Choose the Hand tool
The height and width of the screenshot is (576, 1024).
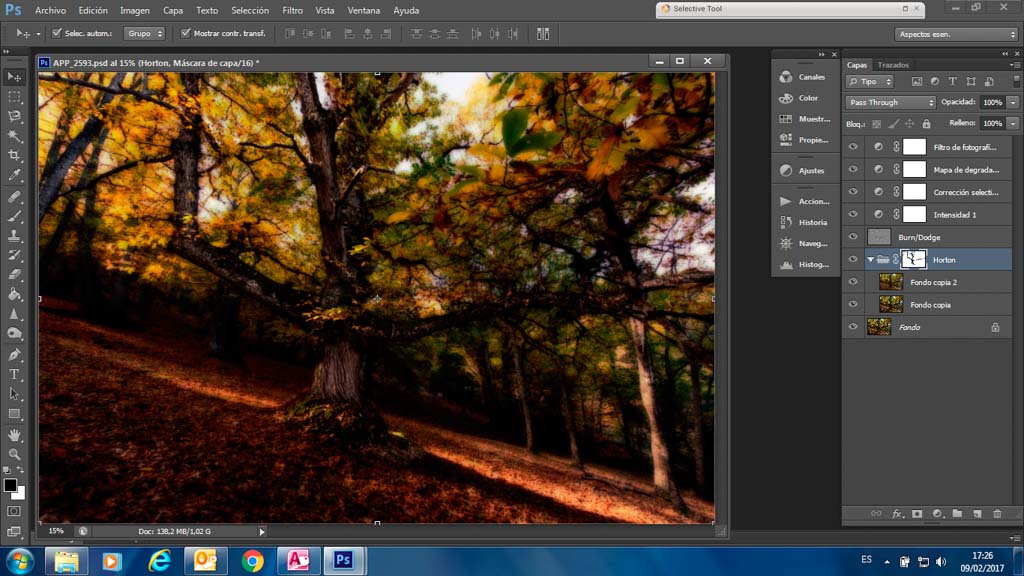coord(14,435)
